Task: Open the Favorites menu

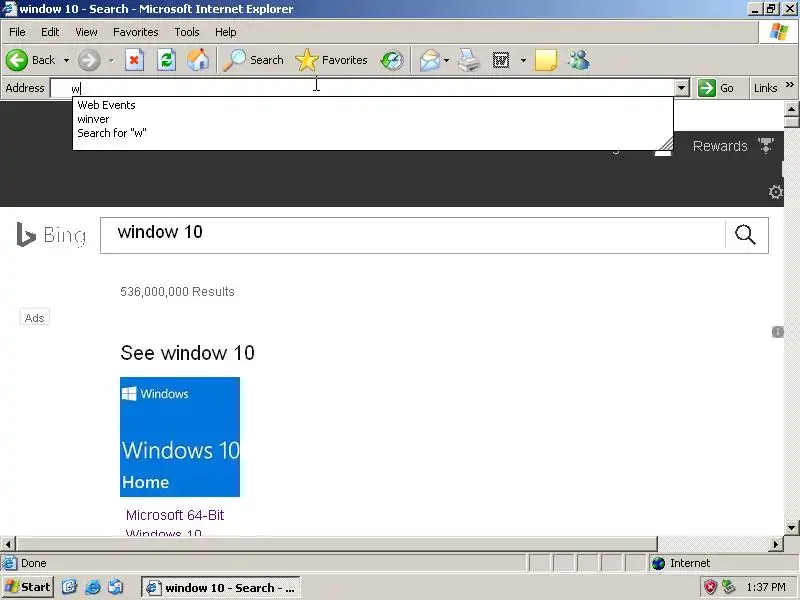Action: (x=136, y=32)
